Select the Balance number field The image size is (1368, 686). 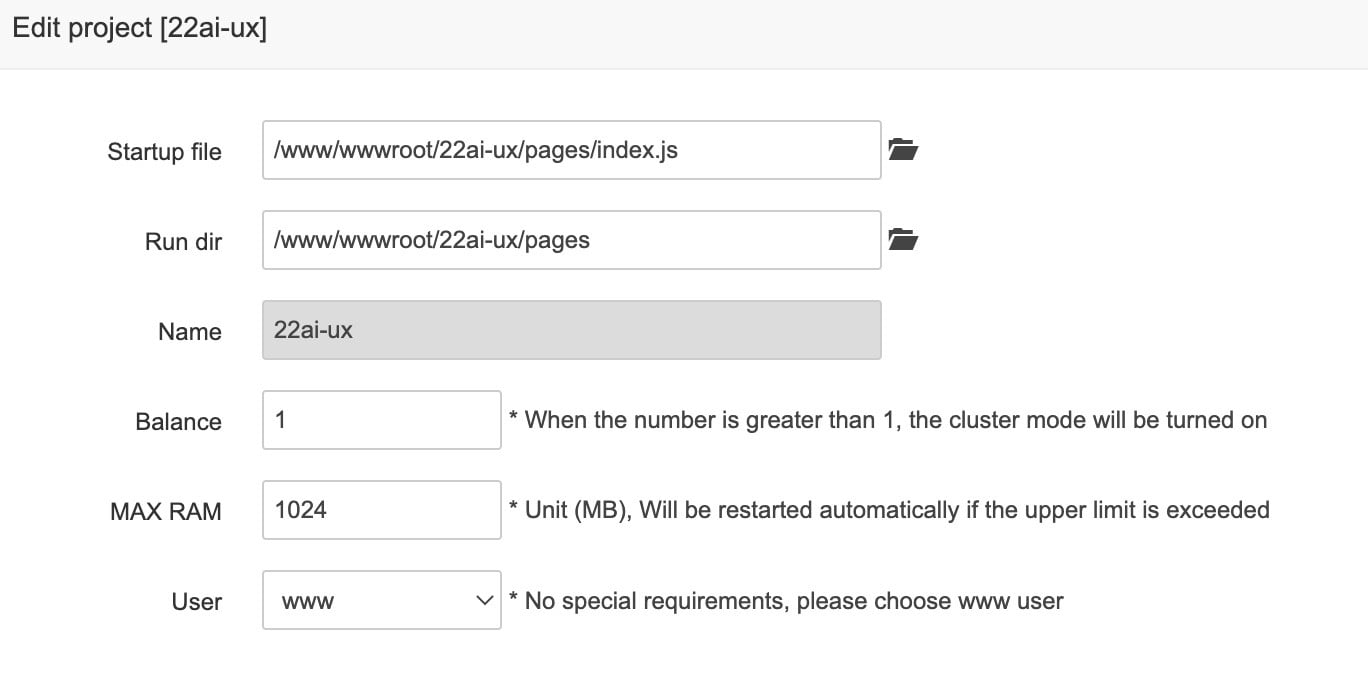pyautogui.click(x=381, y=420)
